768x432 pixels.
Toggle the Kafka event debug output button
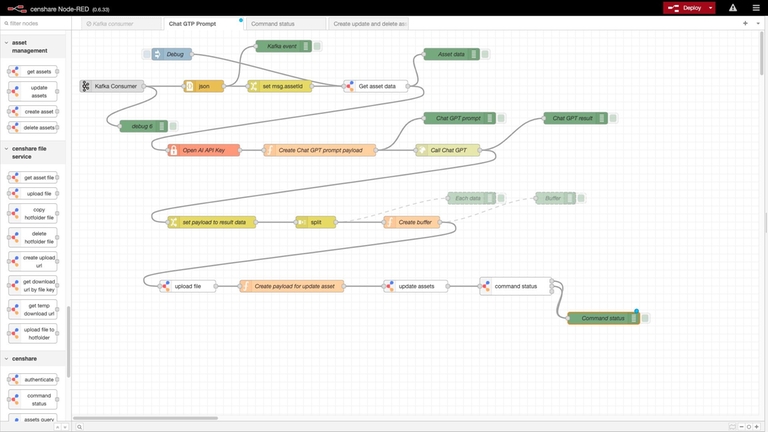click(317, 46)
